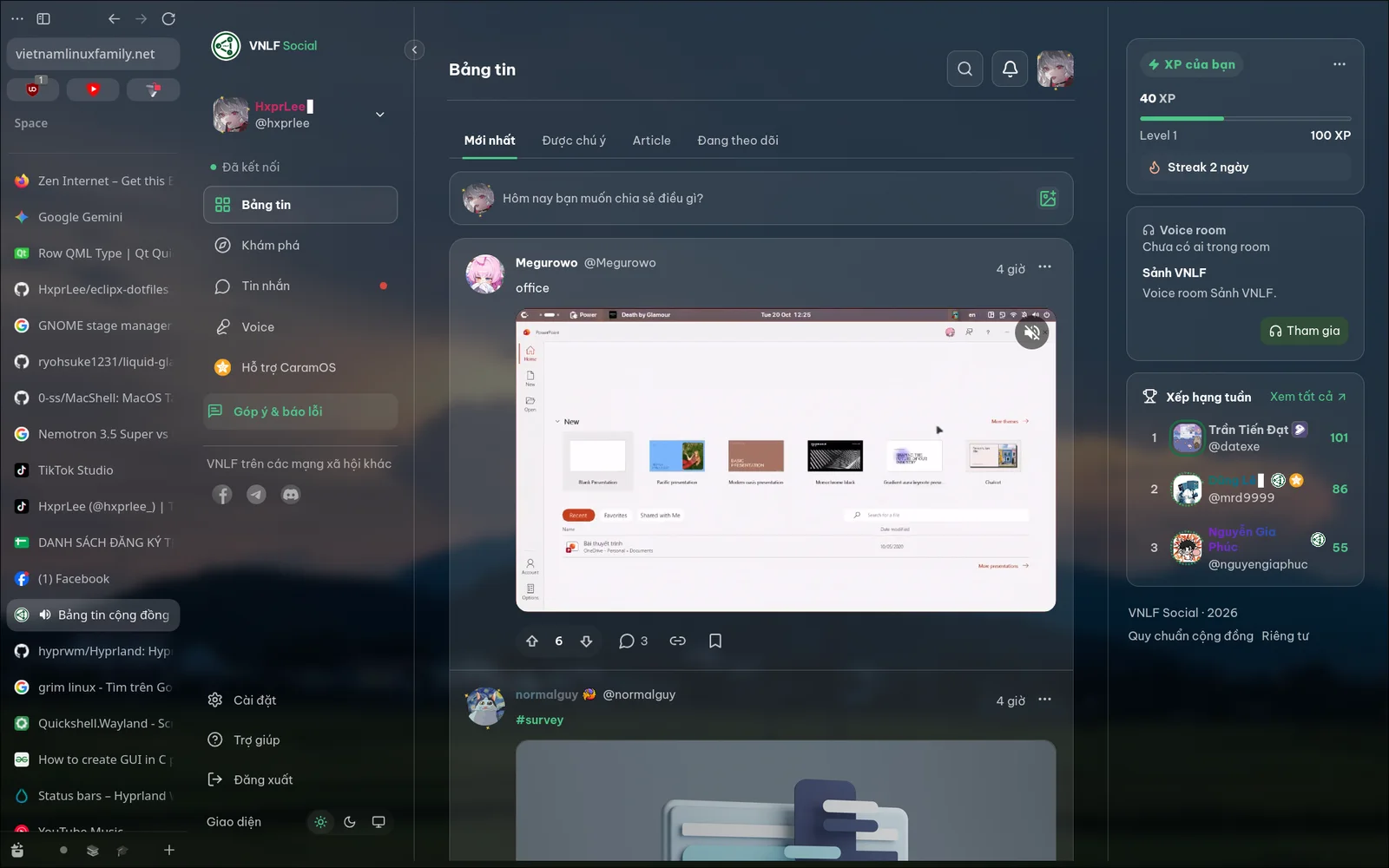
Task: Open VNLF Telegram channel icon
Action: tap(256, 495)
